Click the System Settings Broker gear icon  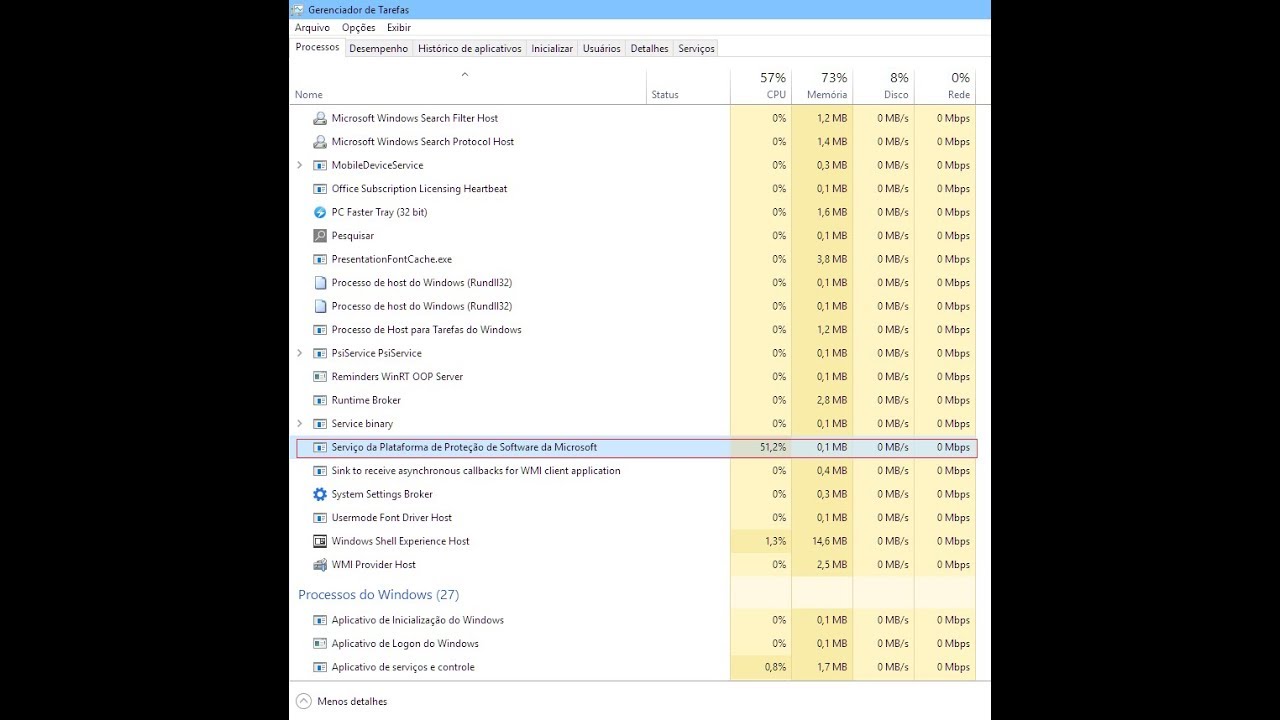[x=320, y=494]
